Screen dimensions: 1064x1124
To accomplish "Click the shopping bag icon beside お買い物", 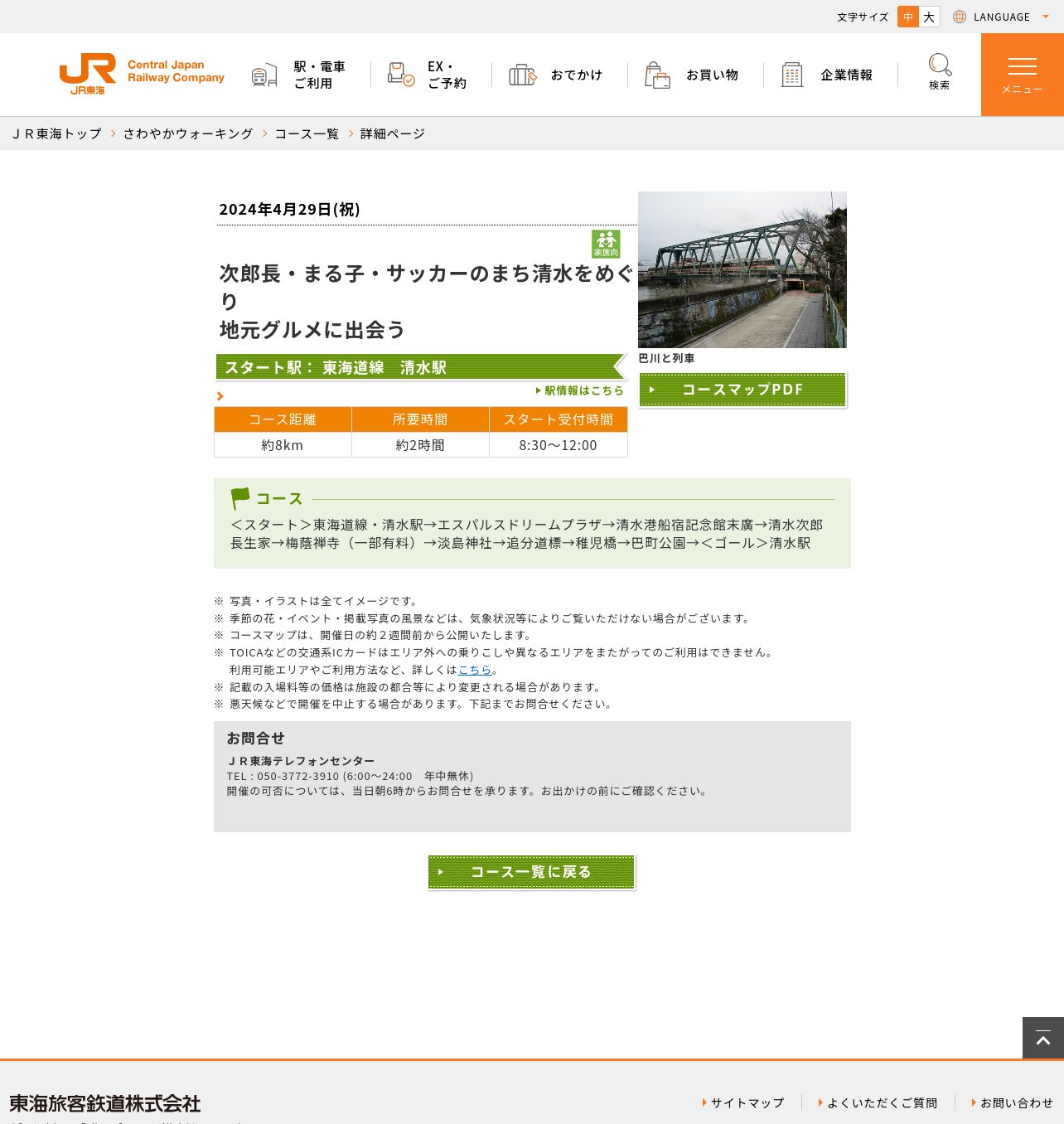I will 657,75.
